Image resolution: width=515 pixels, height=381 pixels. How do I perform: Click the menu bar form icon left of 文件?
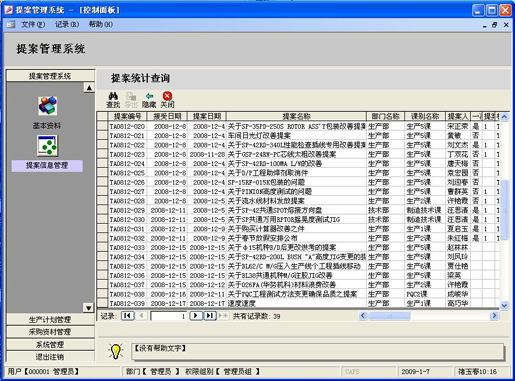point(11,24)
